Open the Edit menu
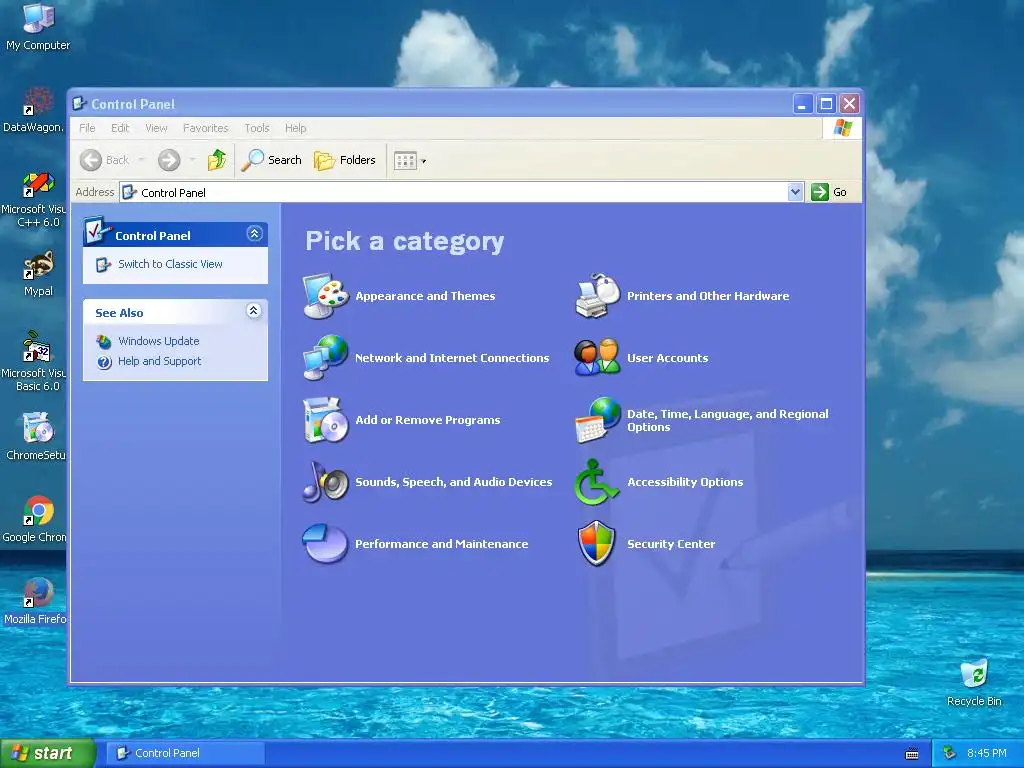The width and height of the screenshot is (1024, 768). [x=120, y=128]
